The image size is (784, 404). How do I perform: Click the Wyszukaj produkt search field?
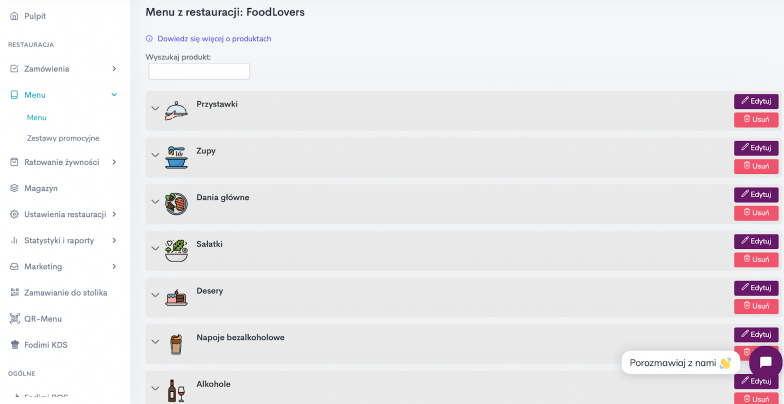point(199,72)
